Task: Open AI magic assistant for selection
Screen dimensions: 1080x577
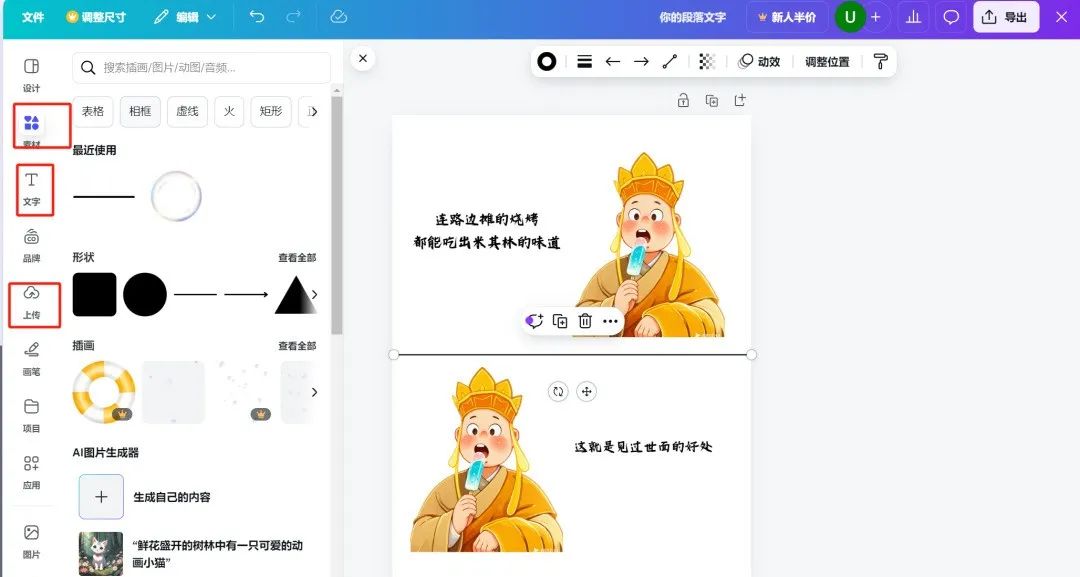Action: click(534, 321)
